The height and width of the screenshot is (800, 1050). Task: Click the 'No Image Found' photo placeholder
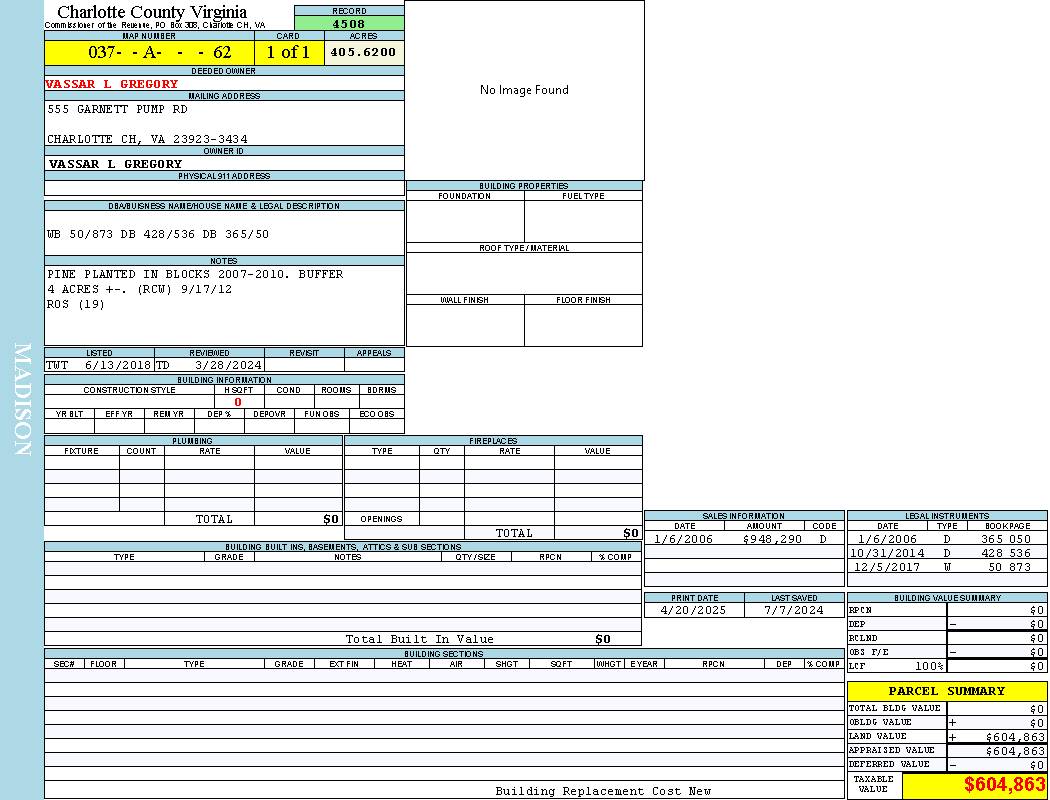click(x=524, y=90)
